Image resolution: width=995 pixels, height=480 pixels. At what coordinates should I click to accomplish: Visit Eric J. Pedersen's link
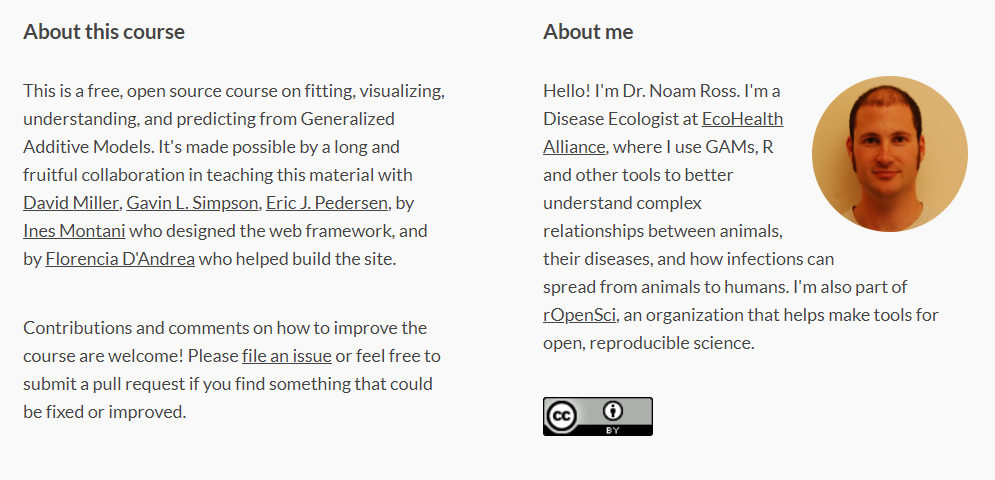coord(326,203)
